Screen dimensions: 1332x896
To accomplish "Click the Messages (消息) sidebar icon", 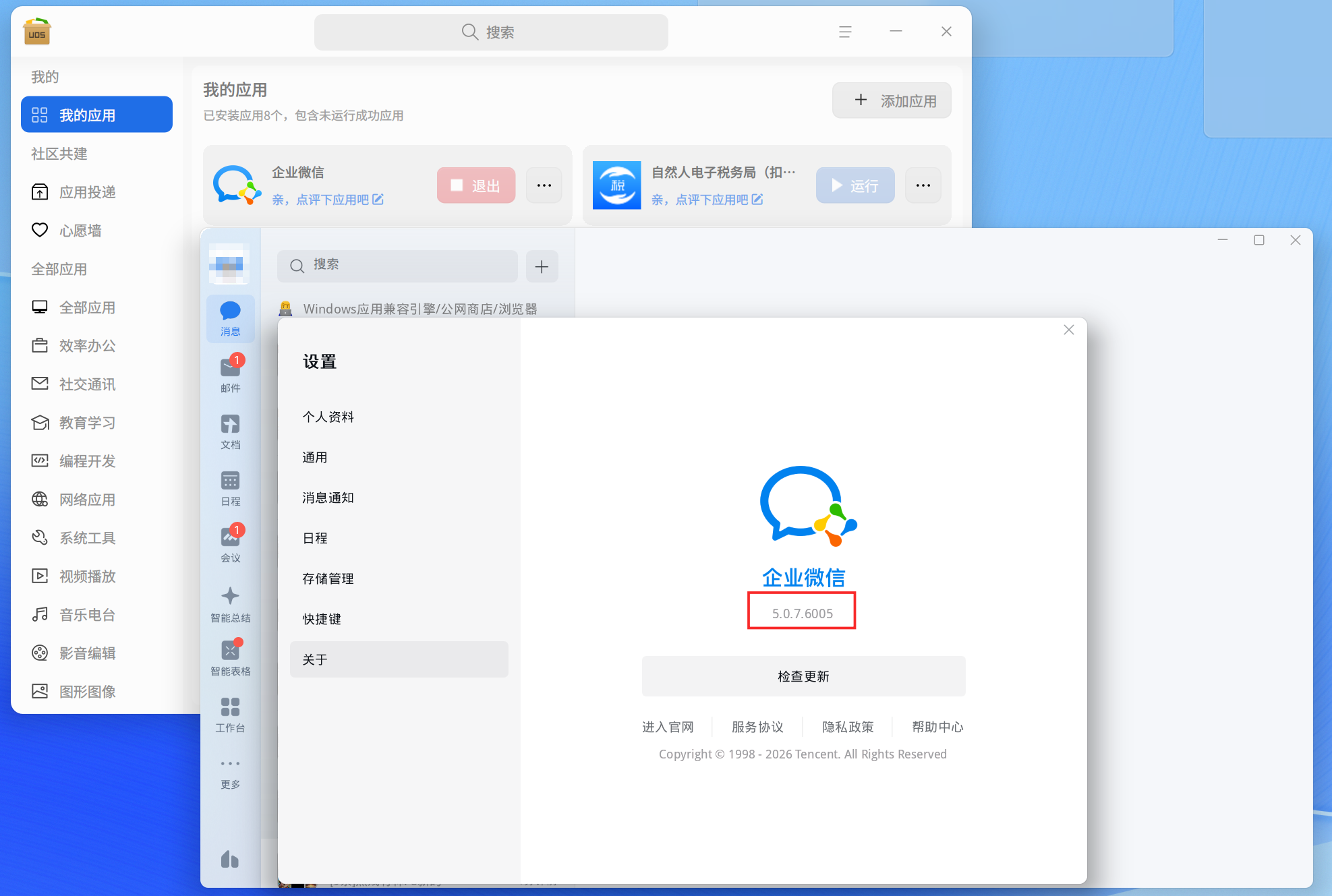I will [x=230, y=318].
